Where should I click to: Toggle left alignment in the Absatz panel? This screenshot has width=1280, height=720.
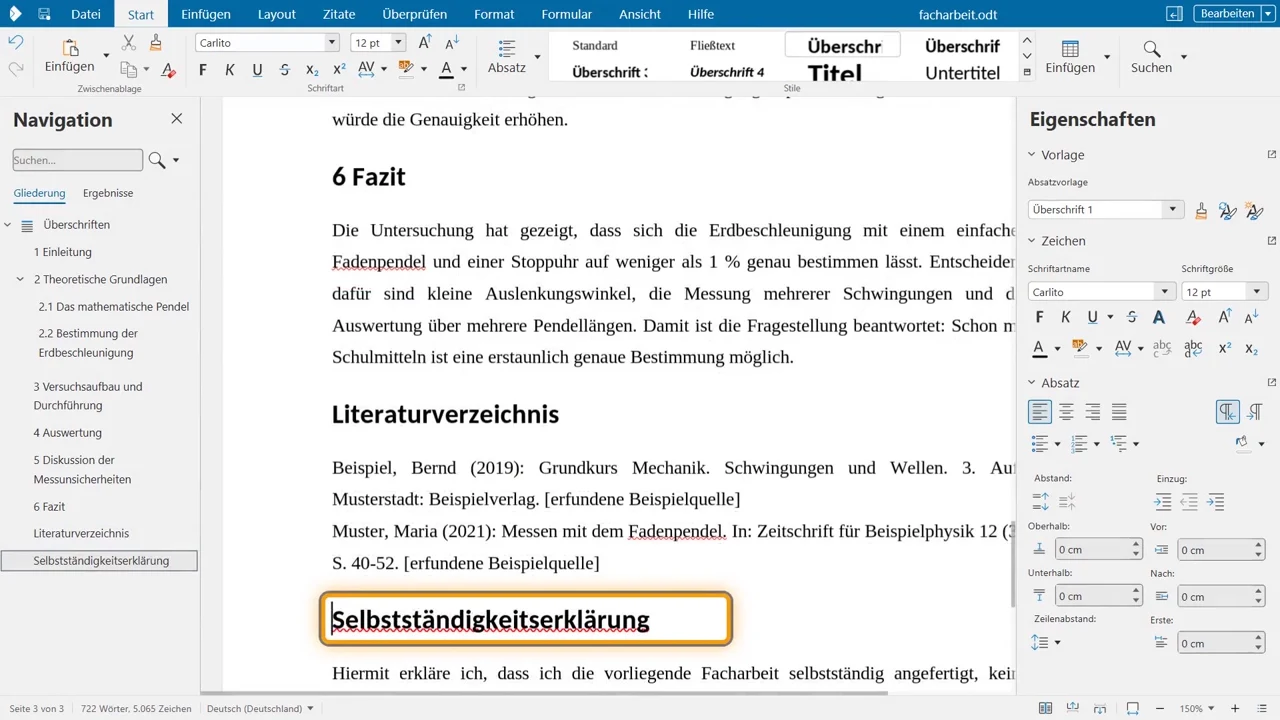tap(1040, 411)
